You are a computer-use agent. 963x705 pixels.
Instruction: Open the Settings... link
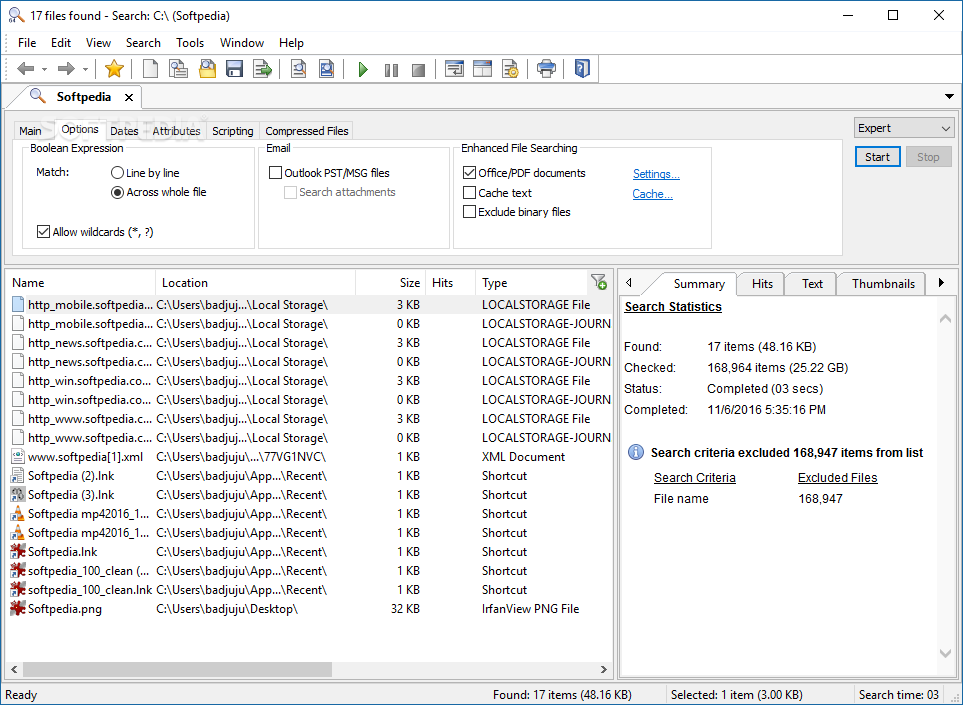click(x=656, y=174)
